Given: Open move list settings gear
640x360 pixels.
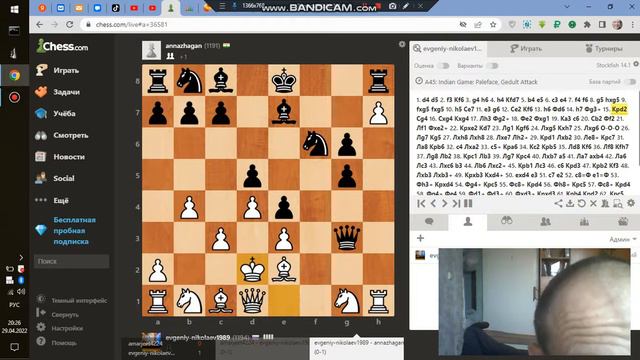Looking at the screenshot, I should [631, 203].
